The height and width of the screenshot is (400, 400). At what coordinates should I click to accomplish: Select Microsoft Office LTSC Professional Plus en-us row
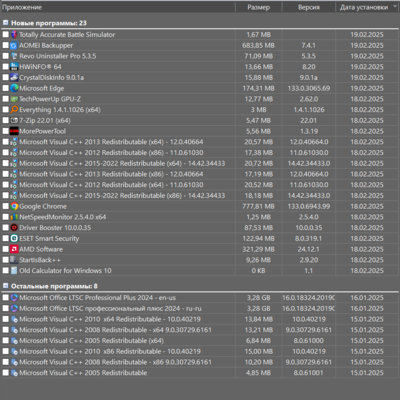pos(200,298)
